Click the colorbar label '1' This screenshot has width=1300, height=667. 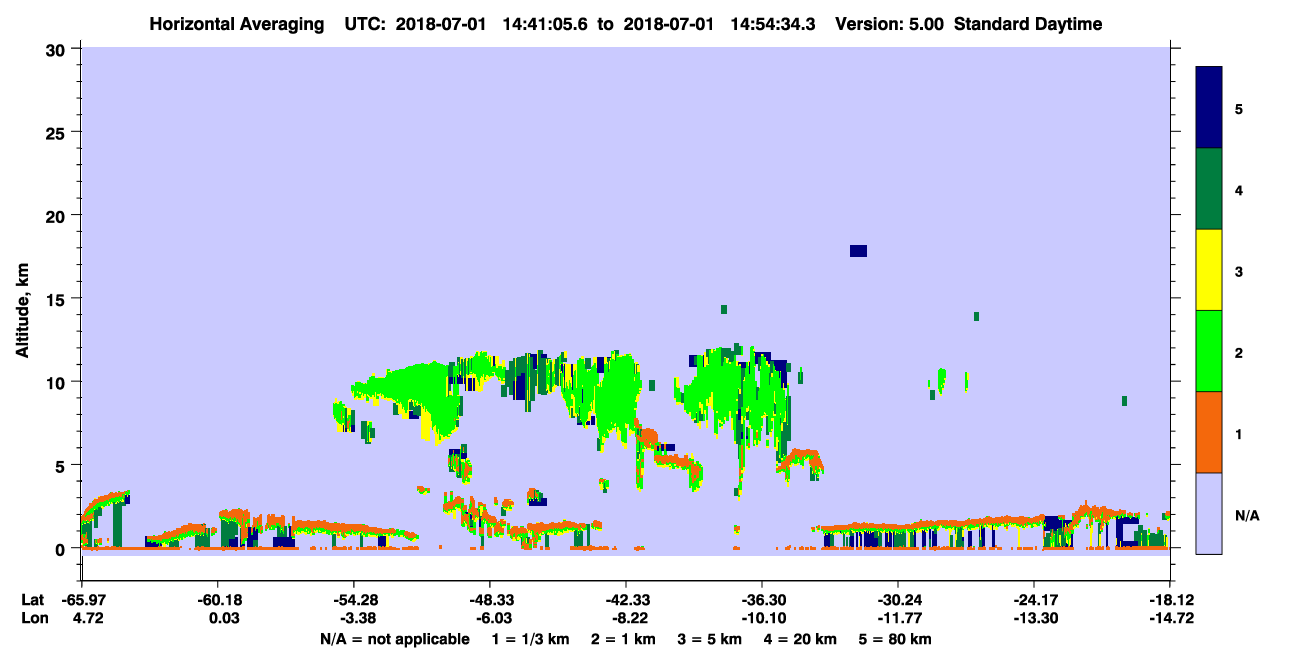tap(1238, 433)
